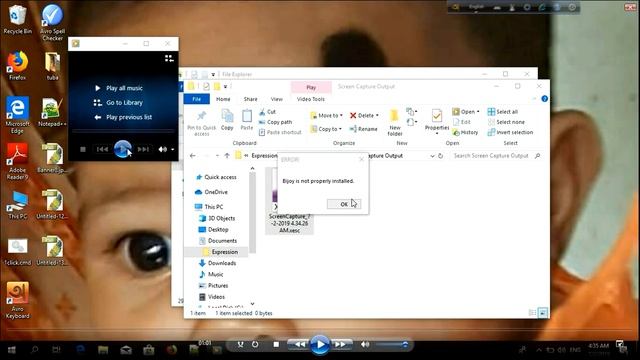Screen dimensions: 640x360
Task: Open the 1click.cmd desktop file
Action: 18,251
